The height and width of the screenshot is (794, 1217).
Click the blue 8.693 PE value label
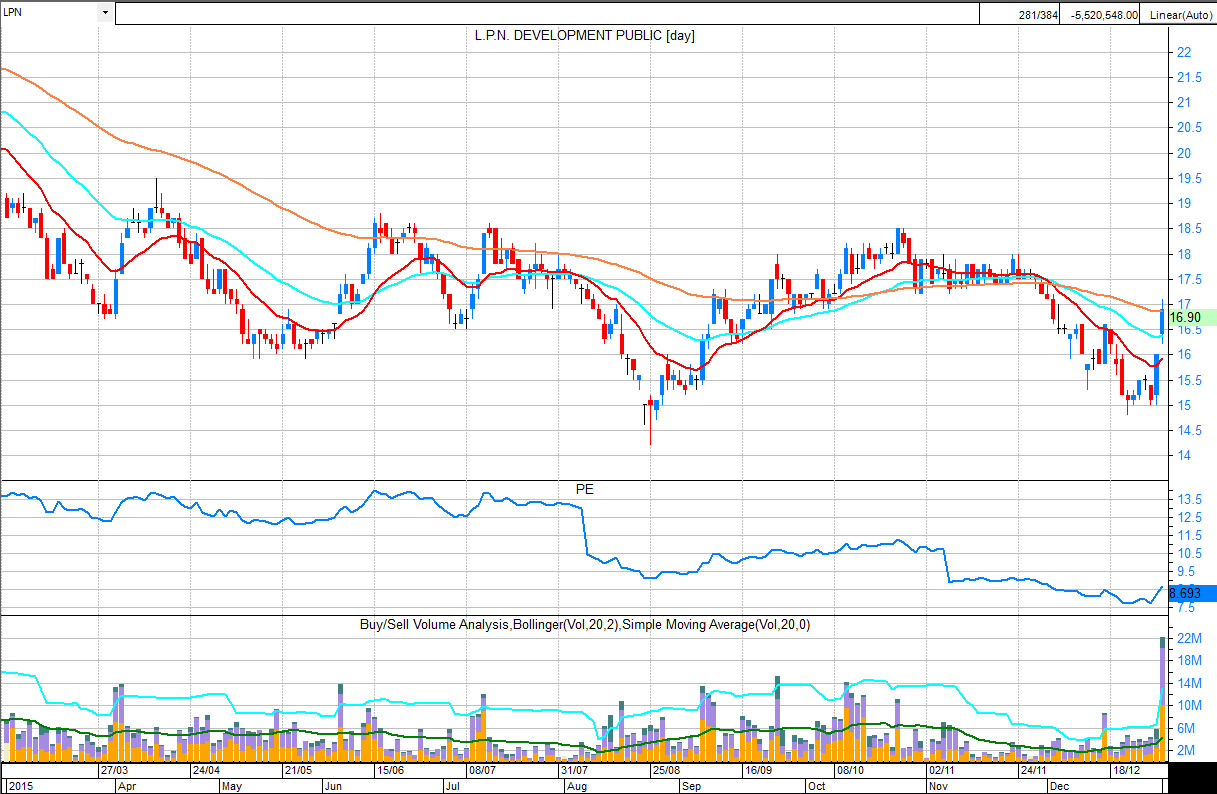(1190, 593)
